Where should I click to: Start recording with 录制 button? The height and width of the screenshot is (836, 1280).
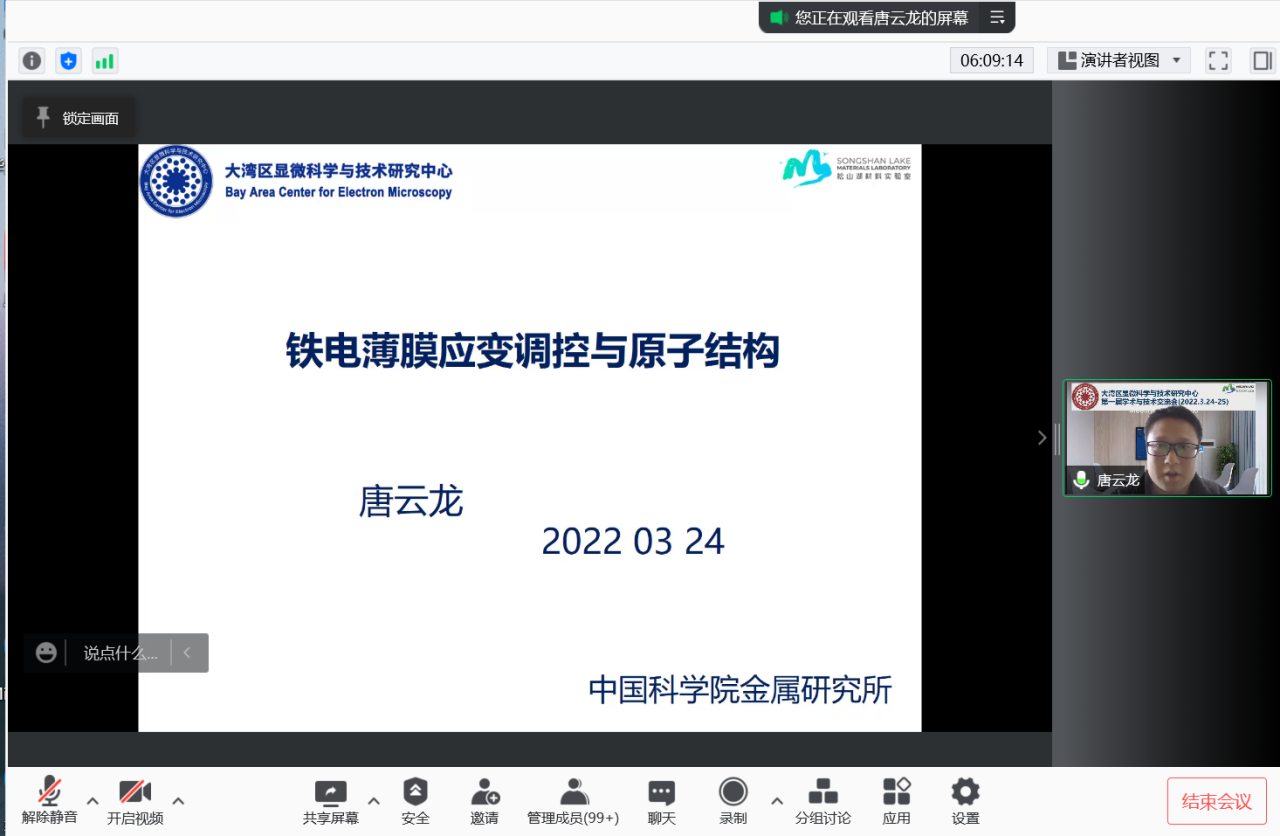733,801
